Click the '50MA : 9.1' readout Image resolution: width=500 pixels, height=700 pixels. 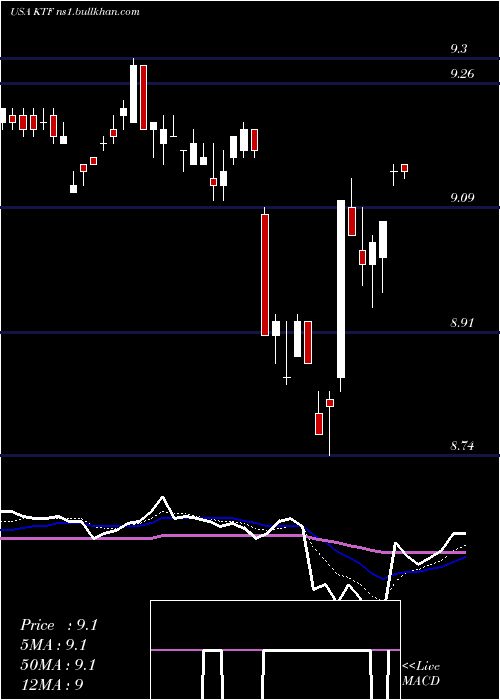58,665
